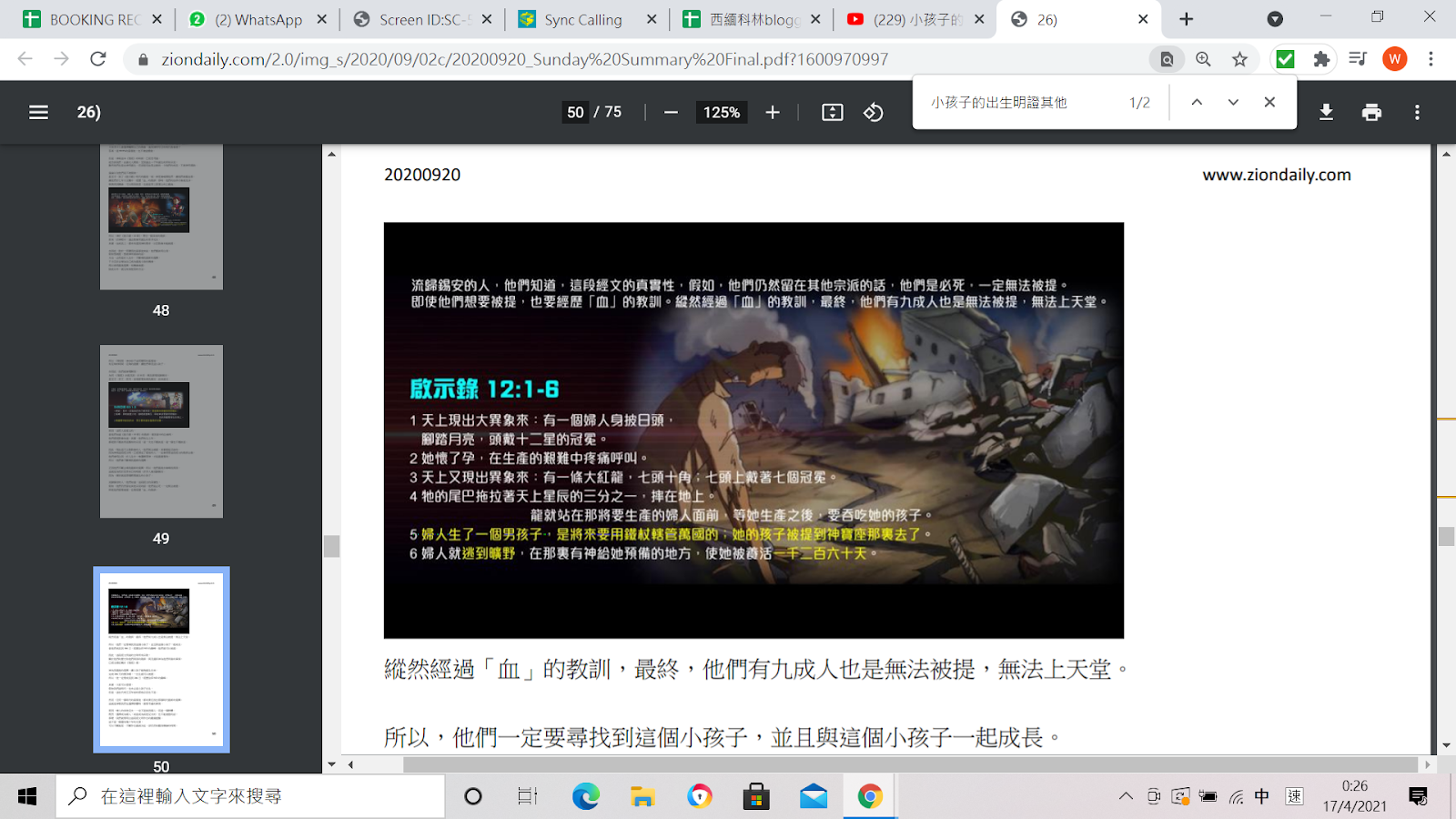Toggle the 中 input language indicator
Viewport: 1456px width, 819px height.
click(1262, 796)
